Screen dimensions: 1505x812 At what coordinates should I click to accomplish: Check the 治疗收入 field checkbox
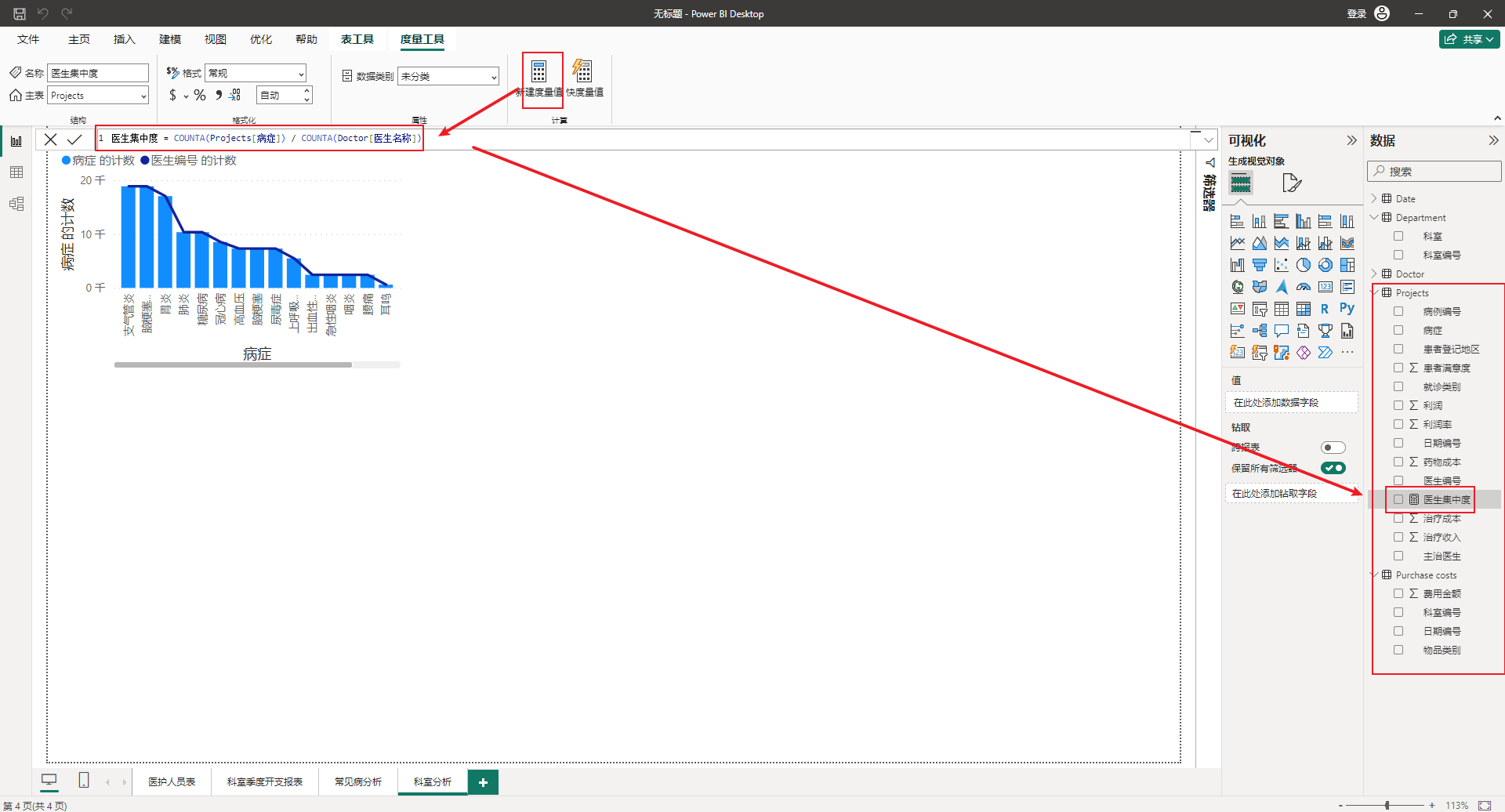[x=1398, y=537]
